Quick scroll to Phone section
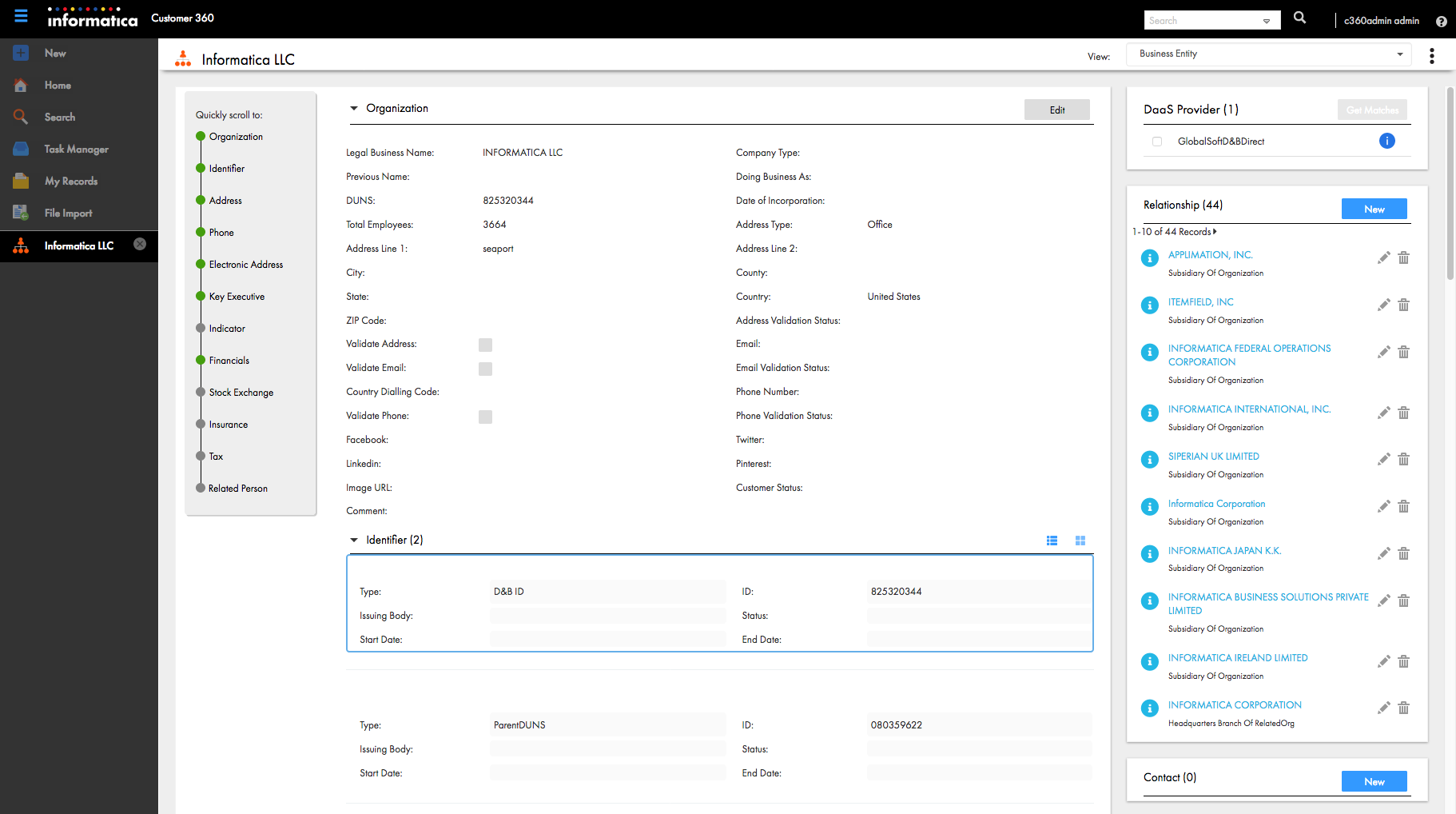The width and height of the screenshot is (1456, 814). point(221,233)
